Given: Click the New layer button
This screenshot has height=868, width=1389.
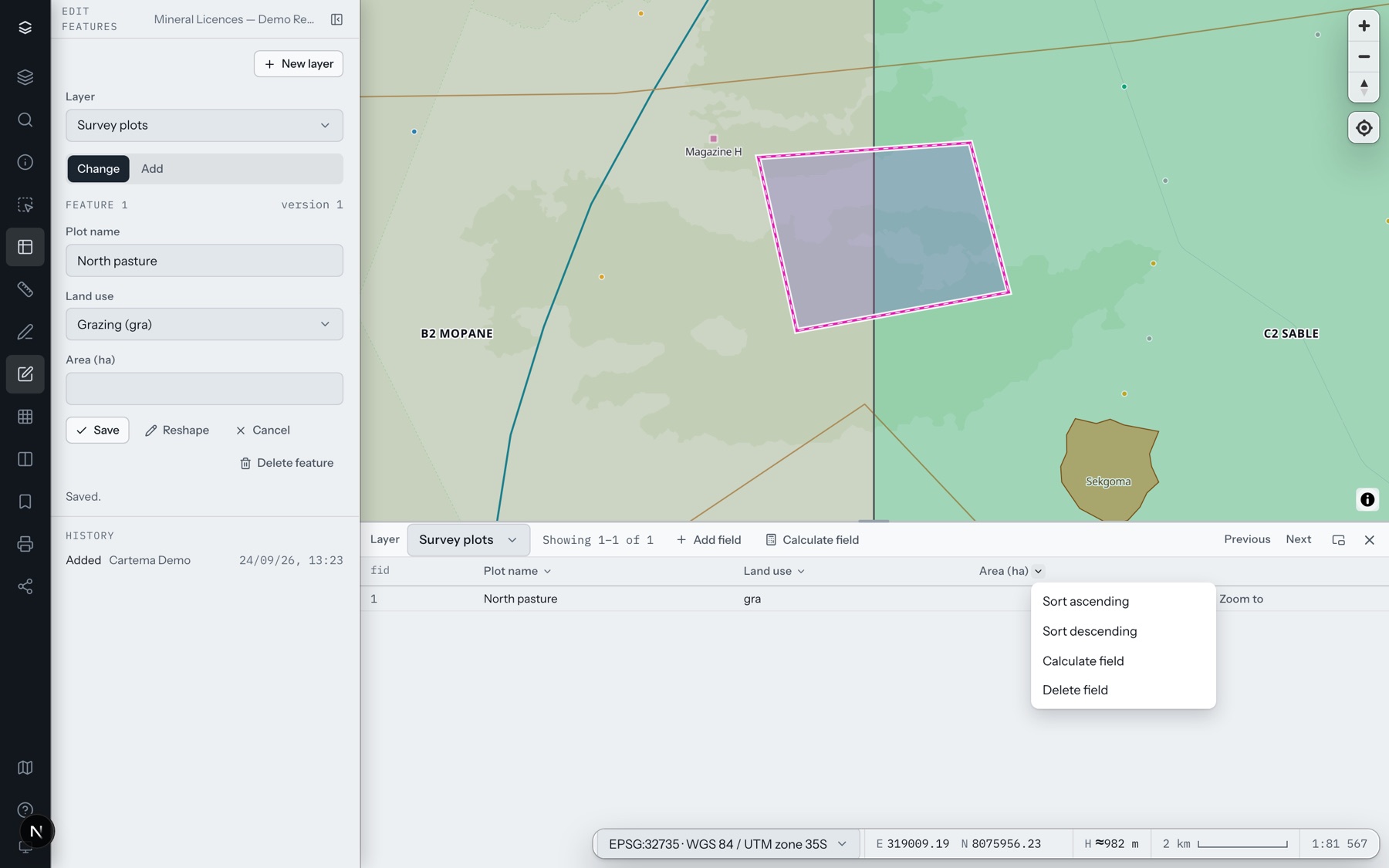Looking at the screenshot, I should coord(298,64).
